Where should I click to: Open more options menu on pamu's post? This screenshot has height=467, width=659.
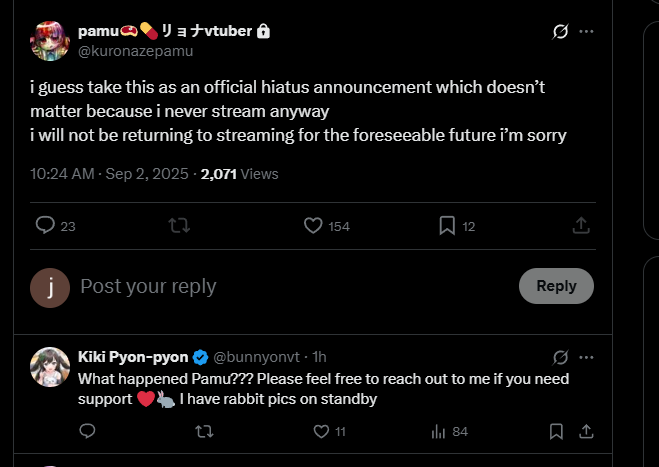pos(586,32)
